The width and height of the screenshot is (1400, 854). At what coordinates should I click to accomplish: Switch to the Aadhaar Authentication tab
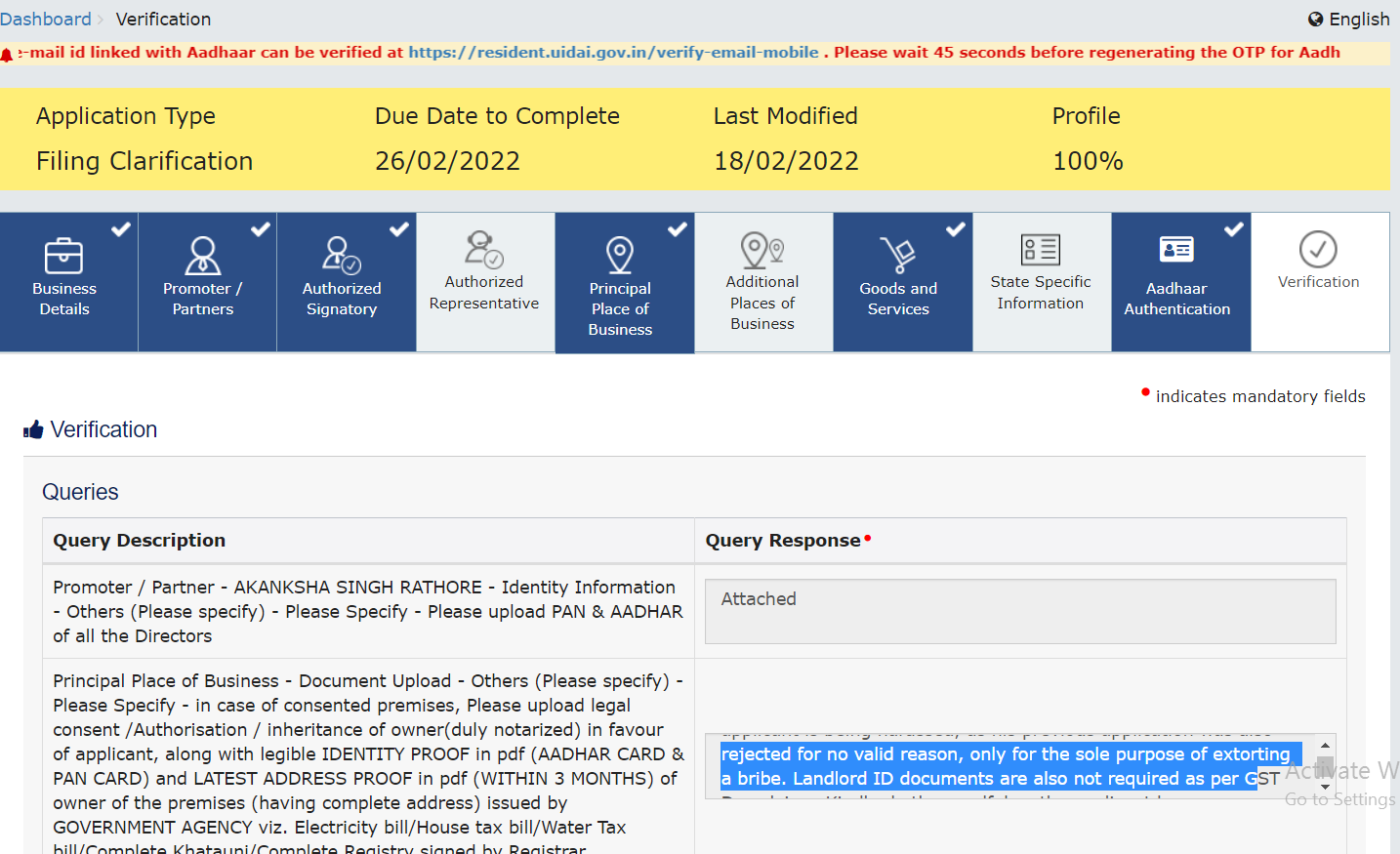pyautogui.click(x=1180, y=282)
